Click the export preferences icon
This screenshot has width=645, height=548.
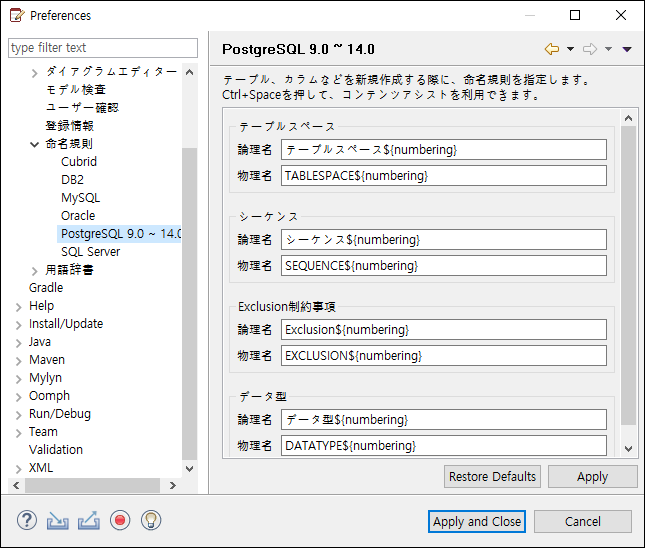(89, 520)
